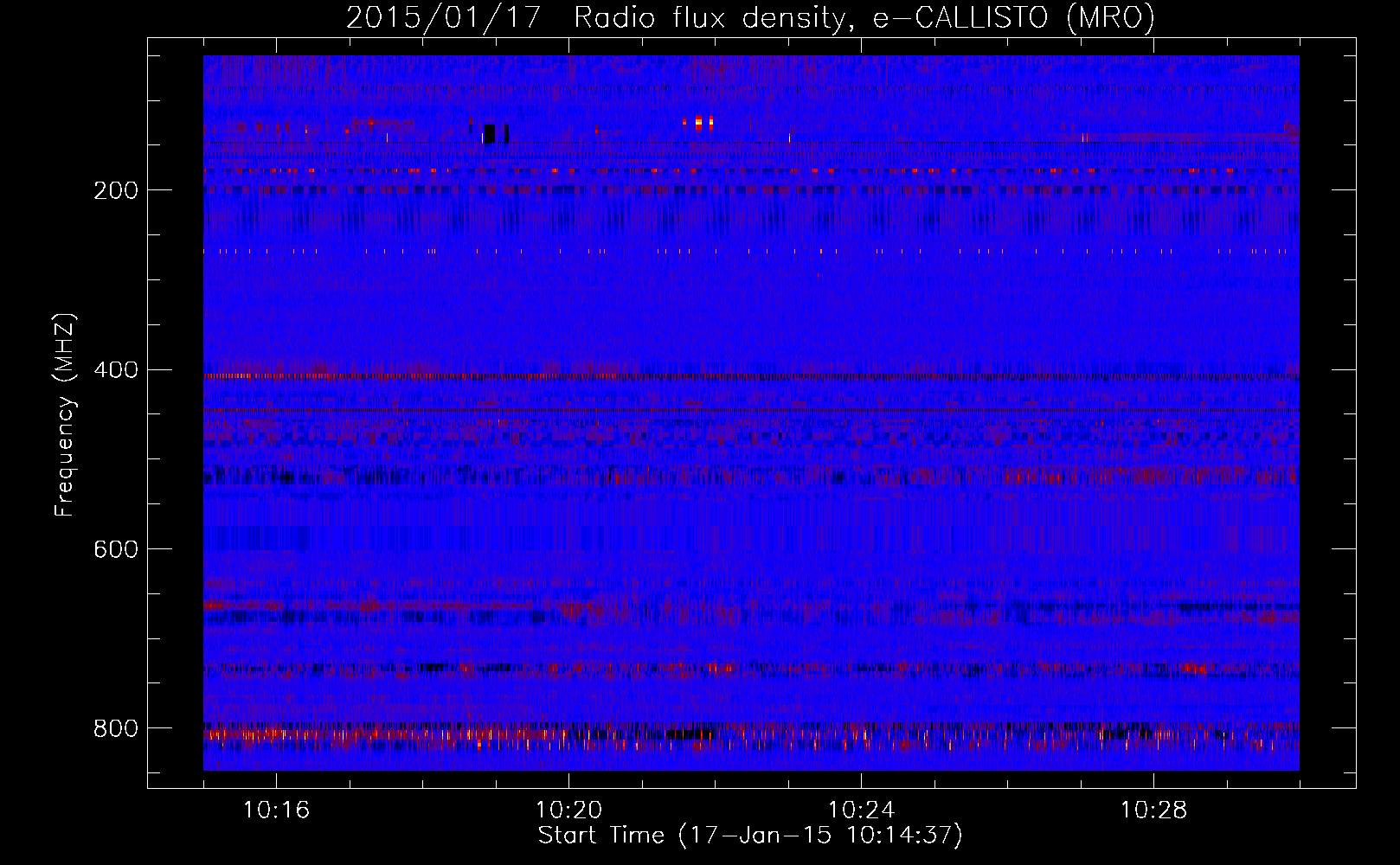Click the 10:20 time tick label
Screen dimensions: 1400x865
pyautogui.click(x=568, y=810)
